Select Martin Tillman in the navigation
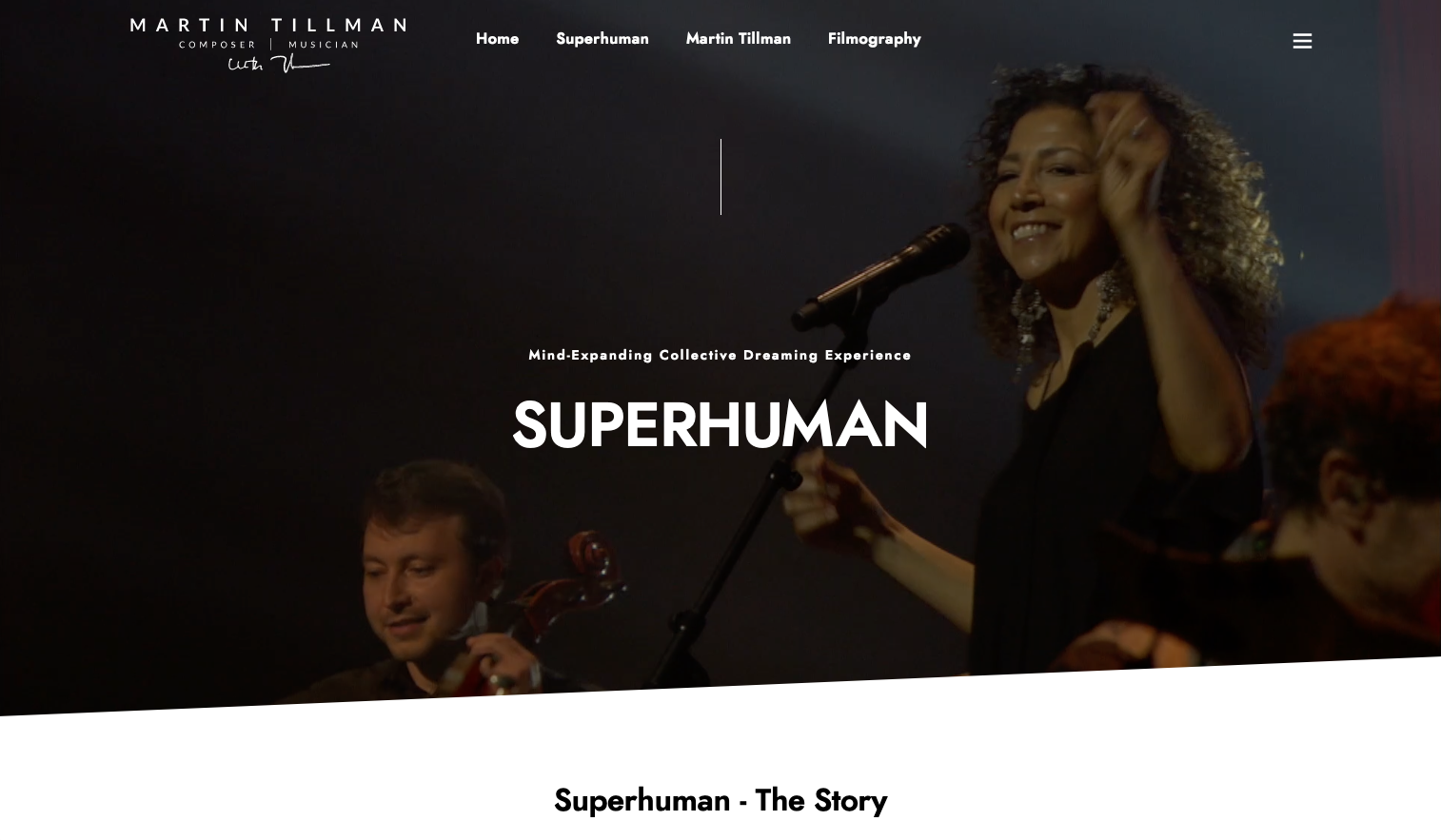 739,39
